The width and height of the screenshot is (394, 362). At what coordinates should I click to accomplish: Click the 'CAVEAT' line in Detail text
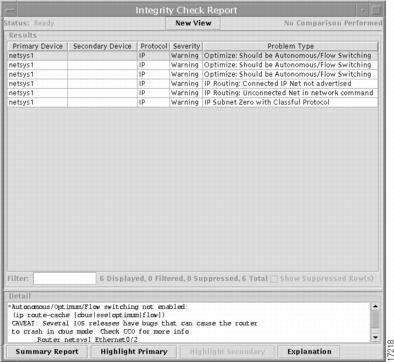coord(134,323)
